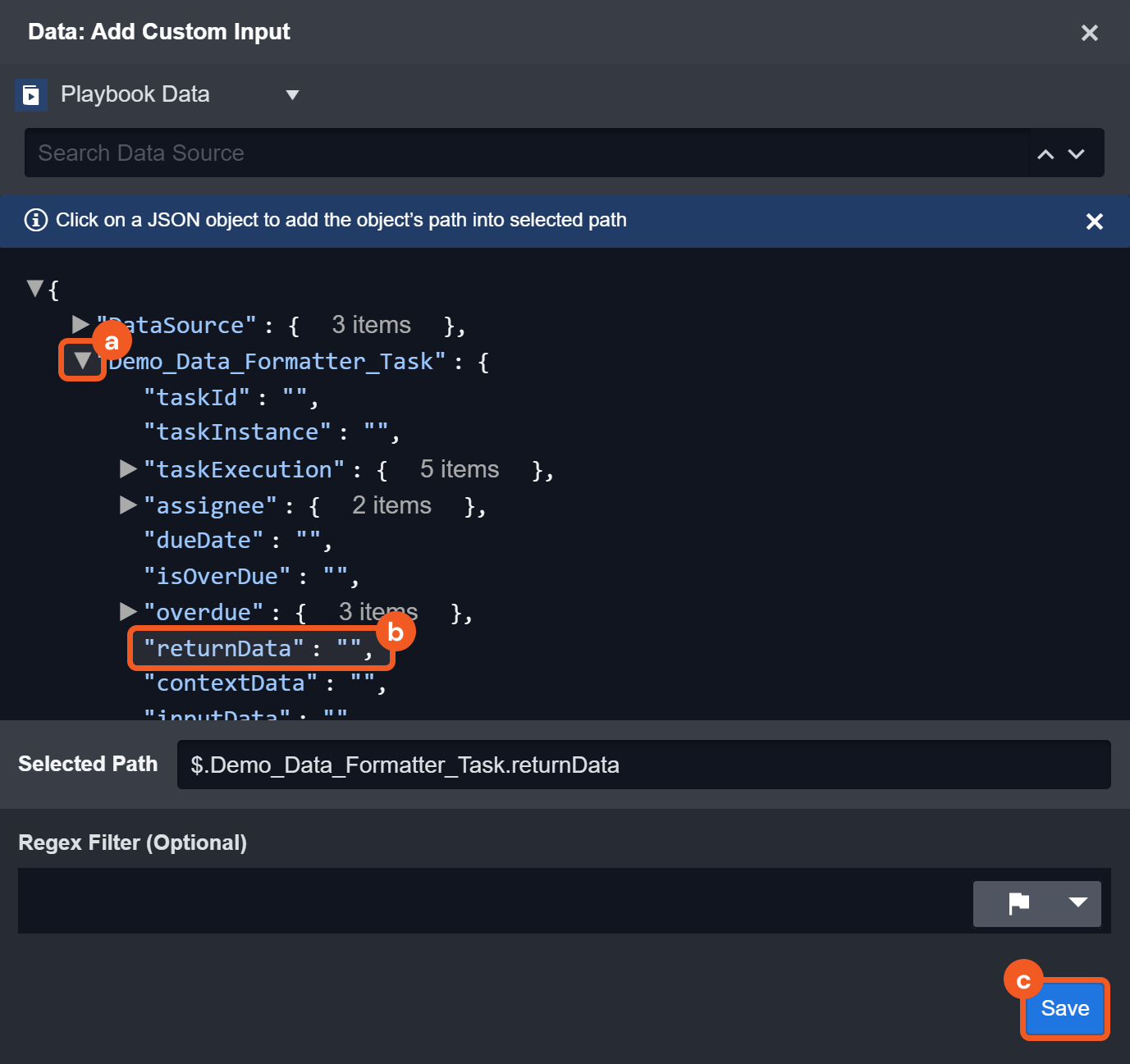1130x1064 pixels.
Task: Save the custom input
Action: 1064,1008
